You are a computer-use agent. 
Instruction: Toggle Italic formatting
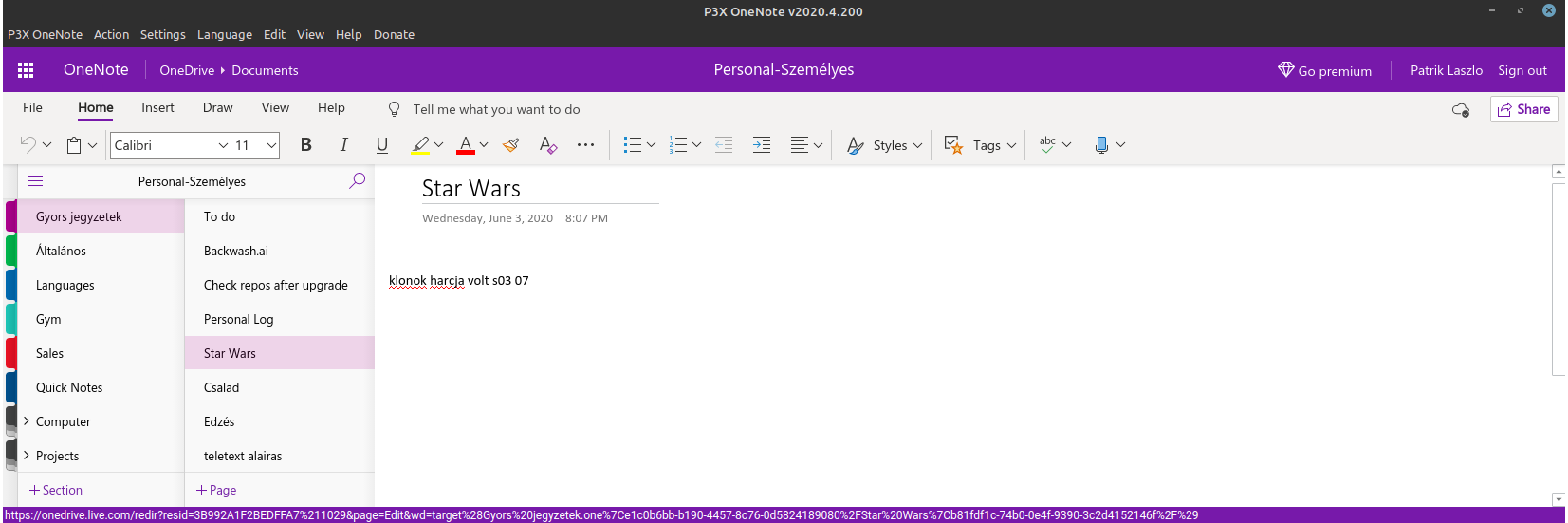click(343, 144)
